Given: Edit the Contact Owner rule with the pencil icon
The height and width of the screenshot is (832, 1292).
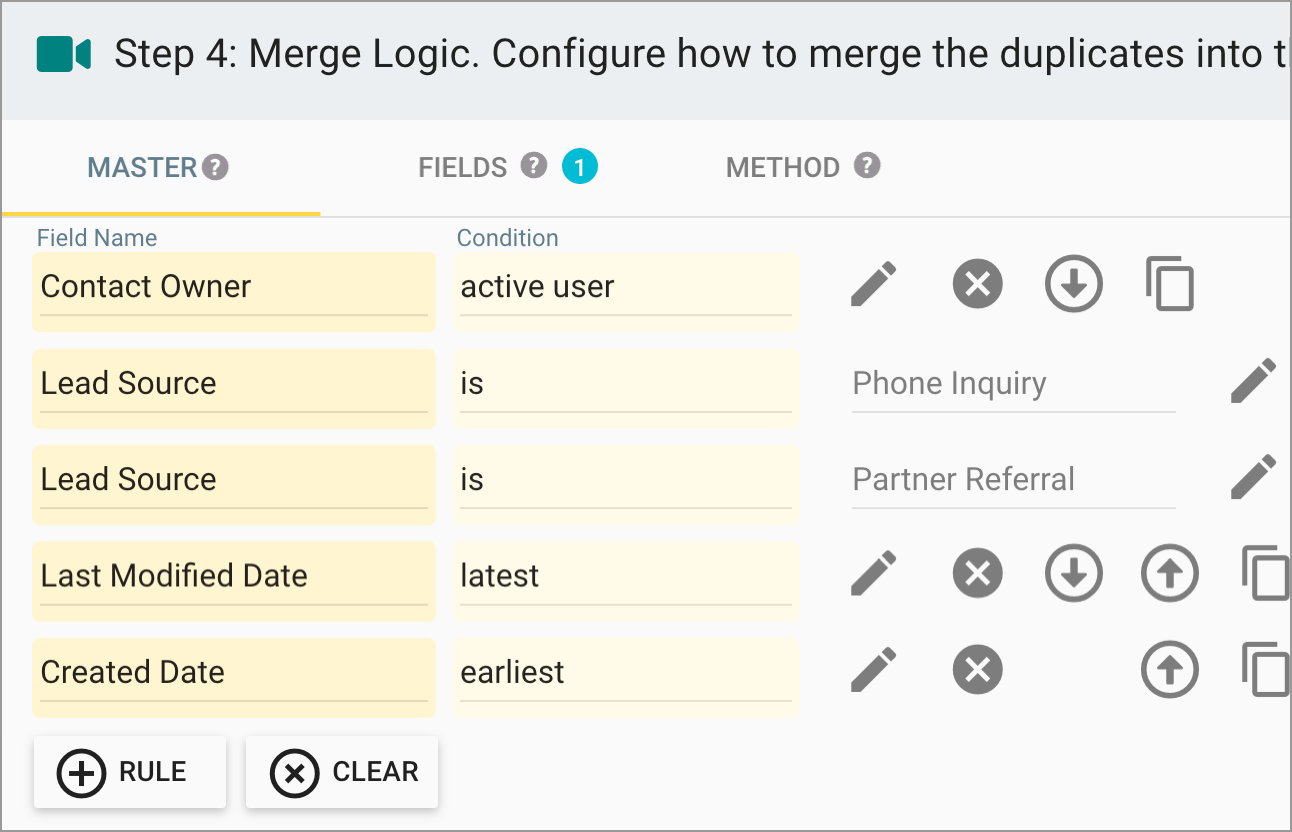Looking at the screenshot, I should tap(873, 284).
